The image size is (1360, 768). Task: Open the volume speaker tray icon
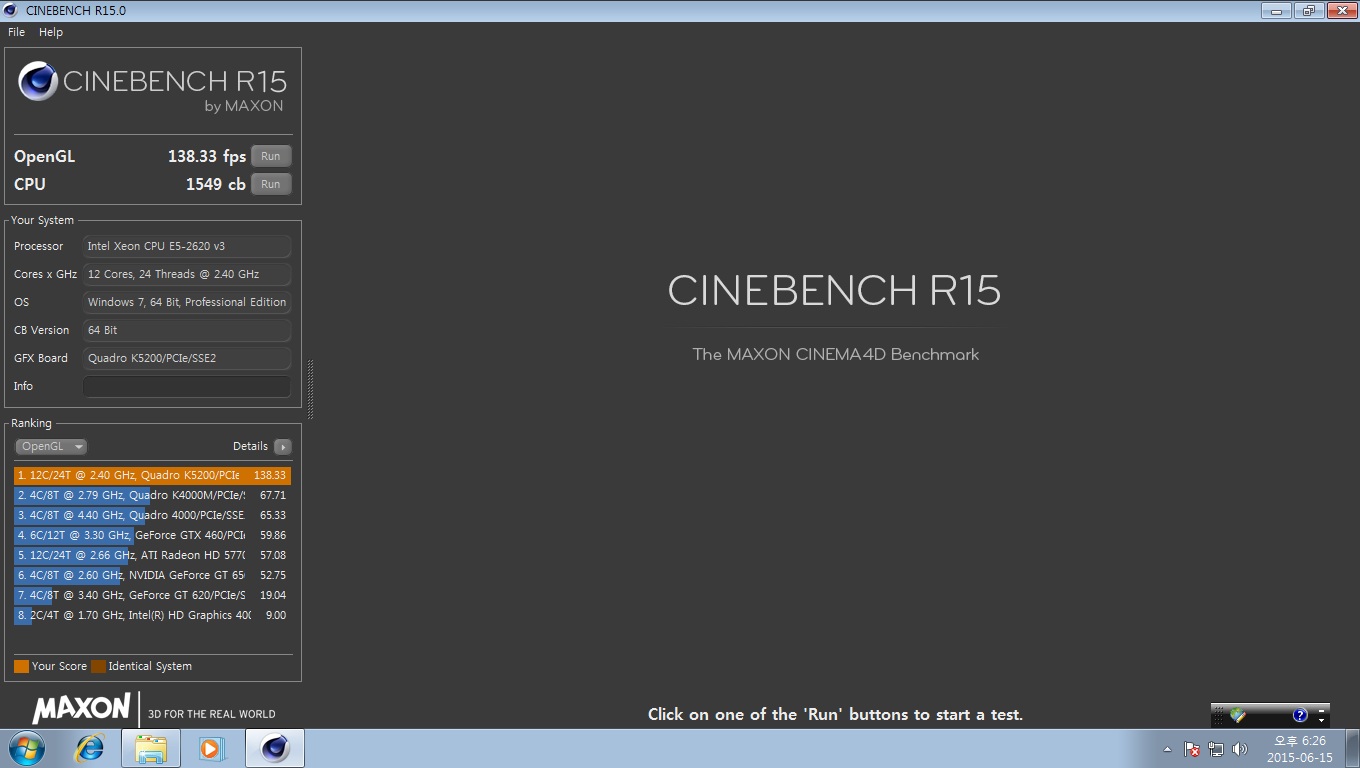[1240, 749]
